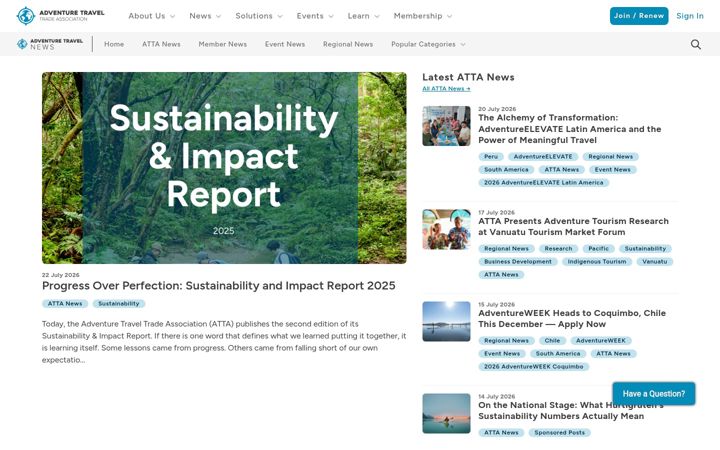The height and width of the screenshot is (450, 720).
Task: Open the Hurtigruten sustainability article thumbnail
Action: [x=446, y=413]
